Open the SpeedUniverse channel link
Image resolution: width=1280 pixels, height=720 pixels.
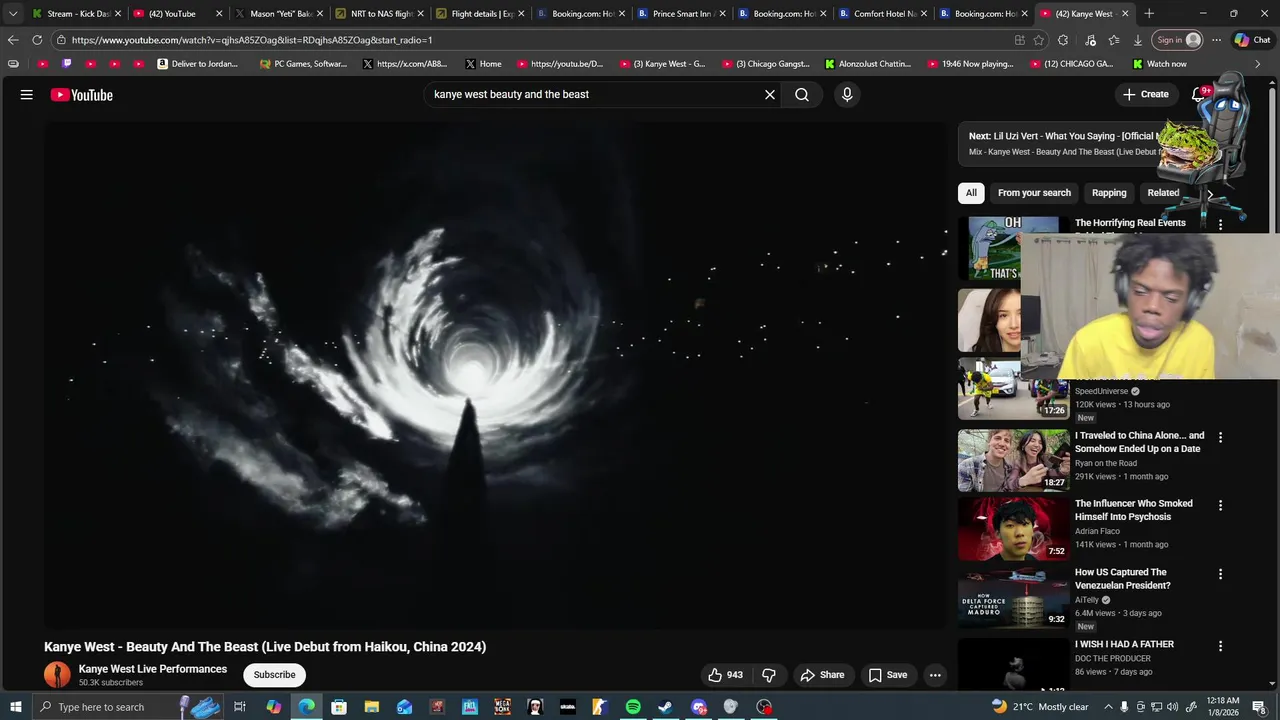coord(1101,391)
